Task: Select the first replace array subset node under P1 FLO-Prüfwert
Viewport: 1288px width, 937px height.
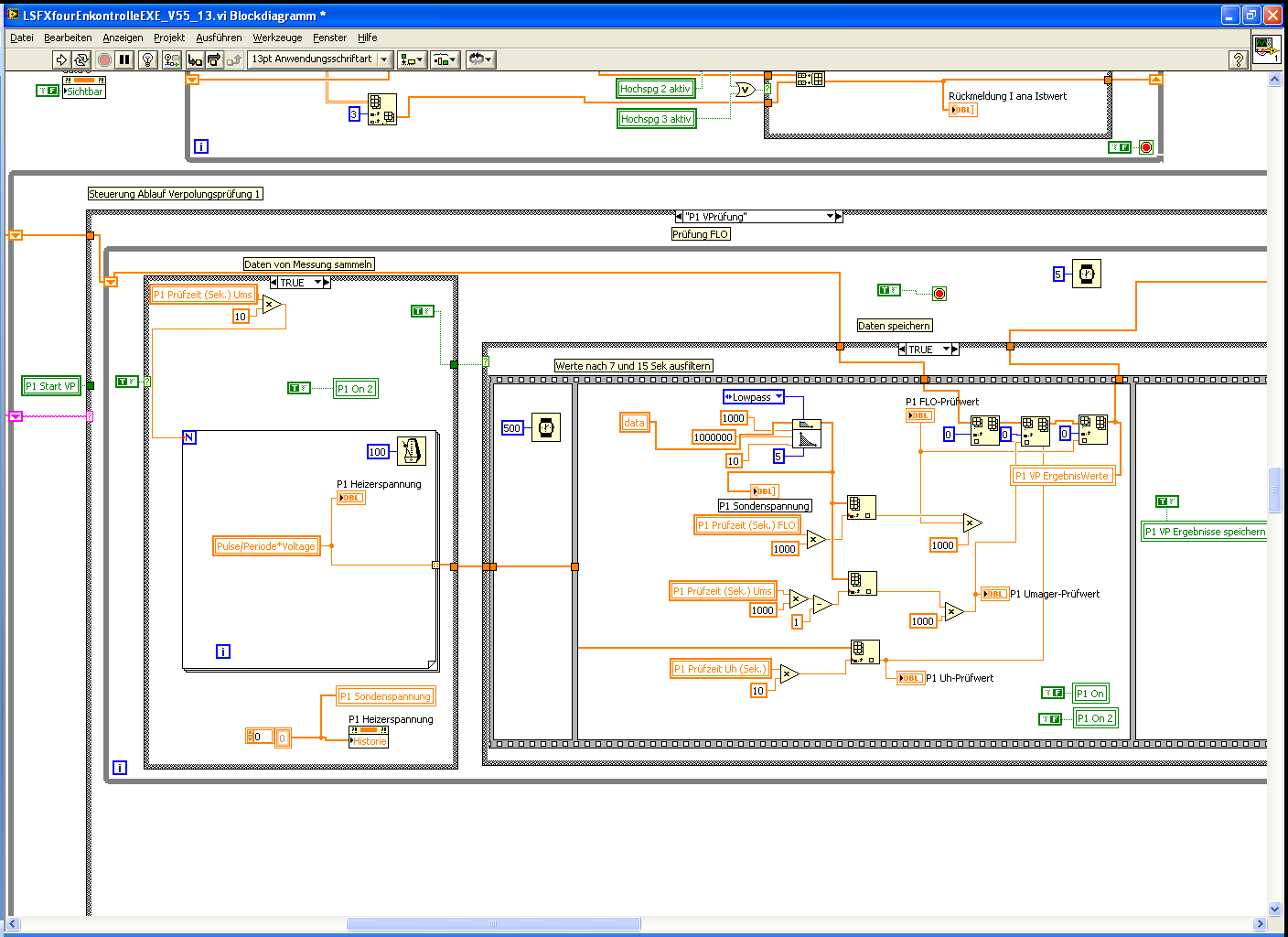Action: tap(984, 430)
